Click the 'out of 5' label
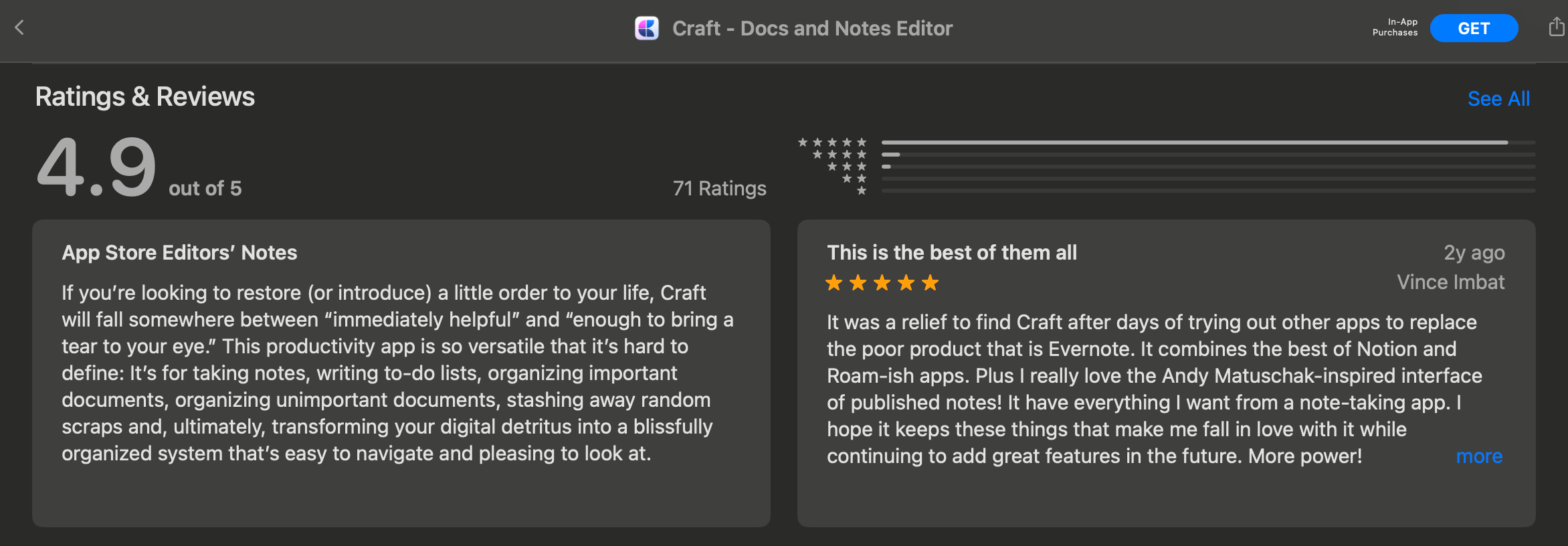The image size is (1568, 546). (205, 188)
